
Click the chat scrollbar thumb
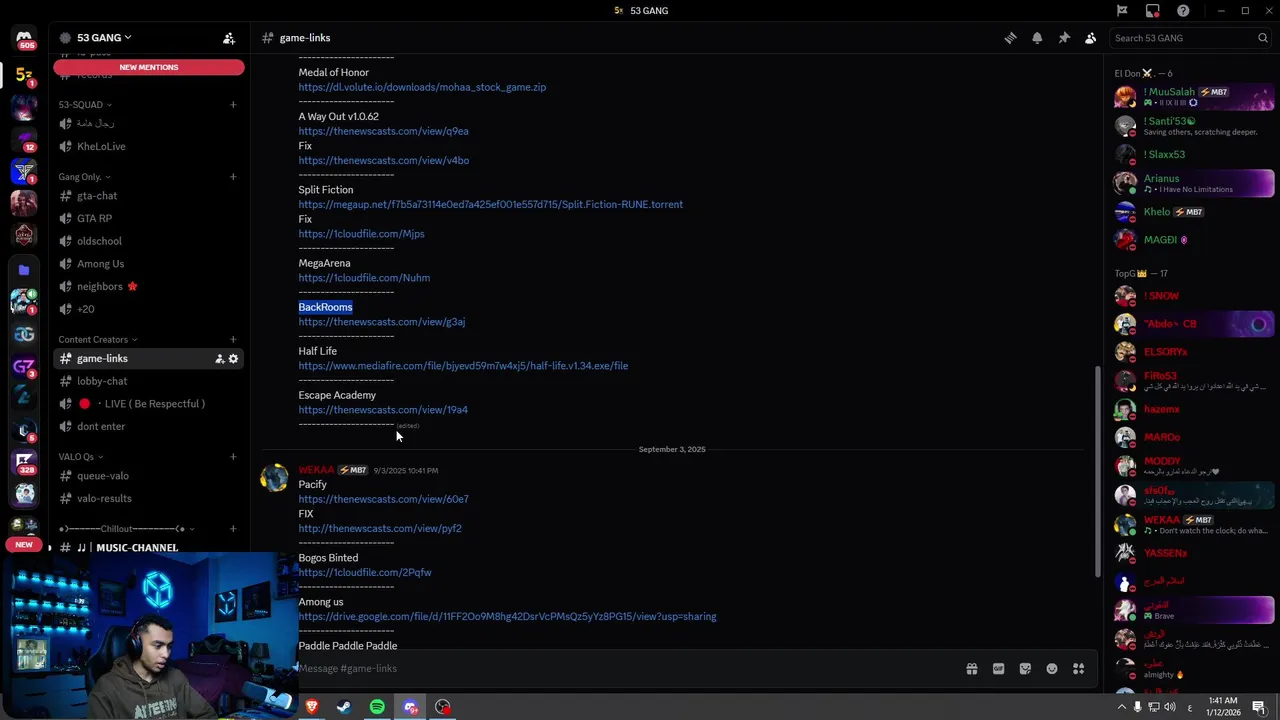(x=1097, y=470)
